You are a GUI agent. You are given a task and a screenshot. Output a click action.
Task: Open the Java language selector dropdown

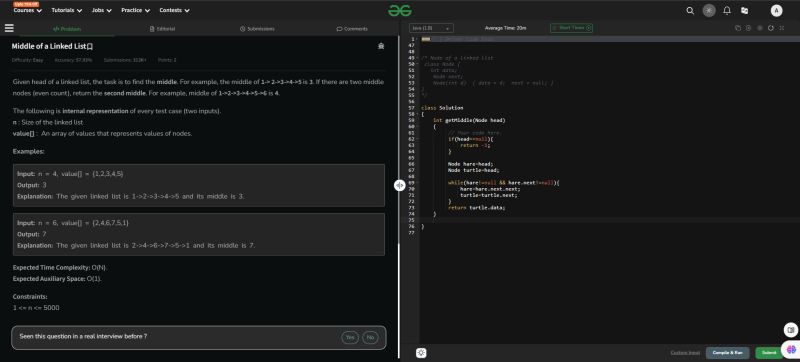[x=431, y=28]
